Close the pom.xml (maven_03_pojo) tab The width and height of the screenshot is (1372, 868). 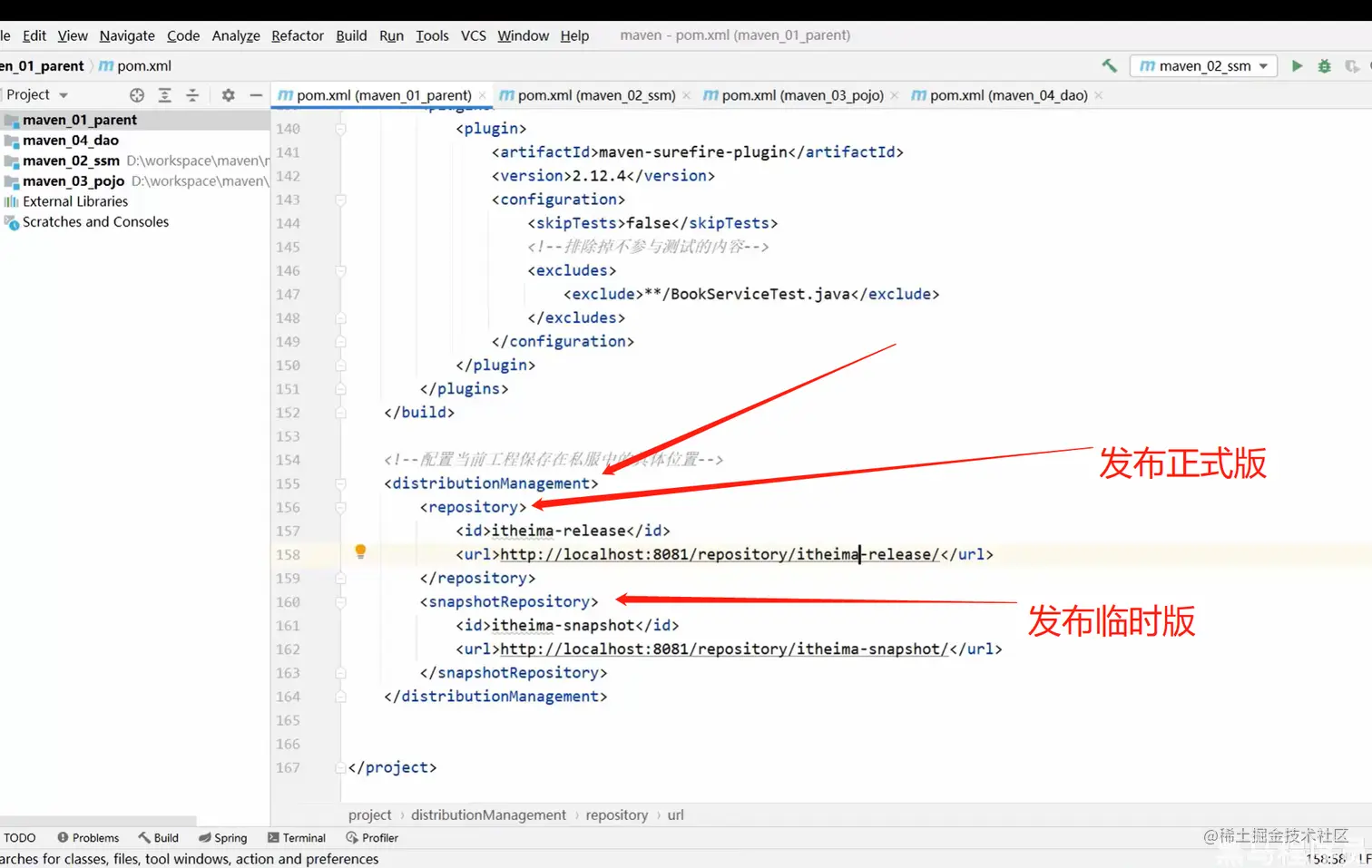(895, 95)
